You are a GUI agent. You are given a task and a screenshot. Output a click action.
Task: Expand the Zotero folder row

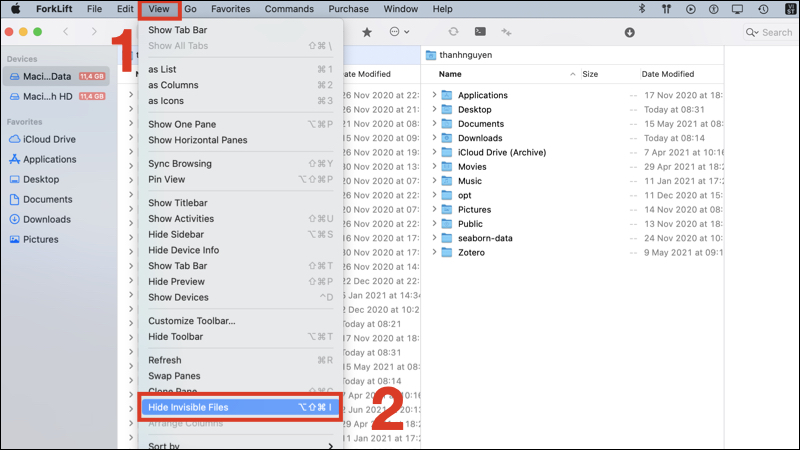click(434, 252)
